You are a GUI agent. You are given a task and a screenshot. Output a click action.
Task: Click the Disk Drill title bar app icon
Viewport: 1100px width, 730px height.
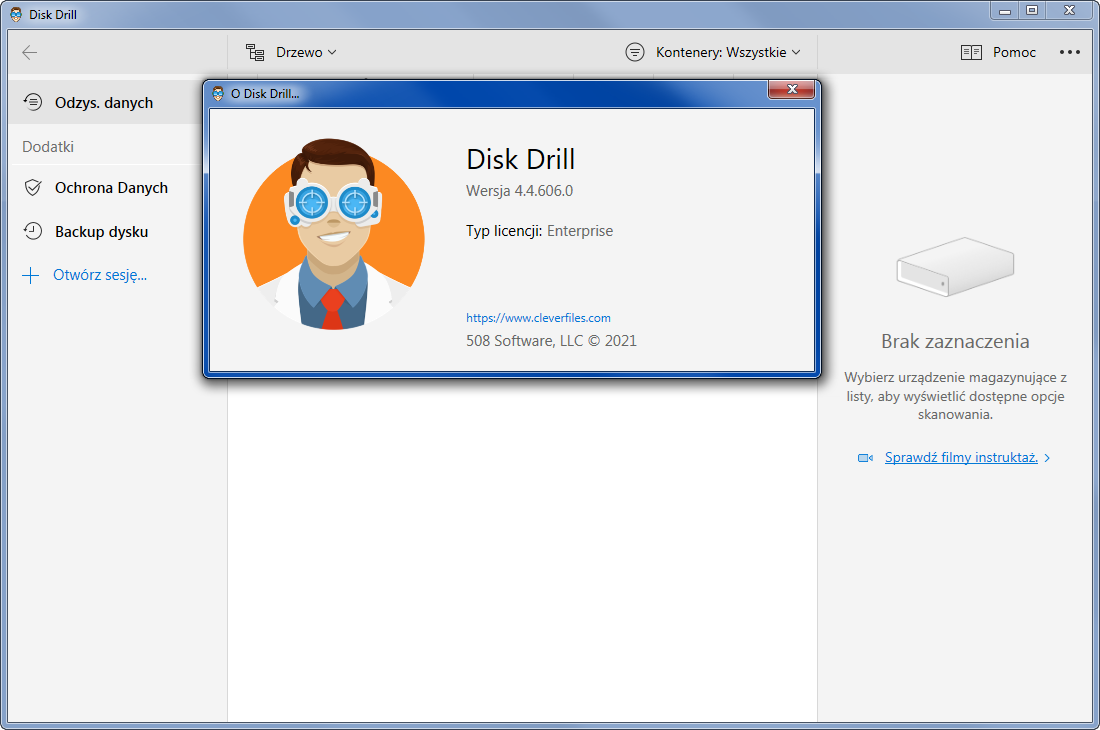[16, 14]
